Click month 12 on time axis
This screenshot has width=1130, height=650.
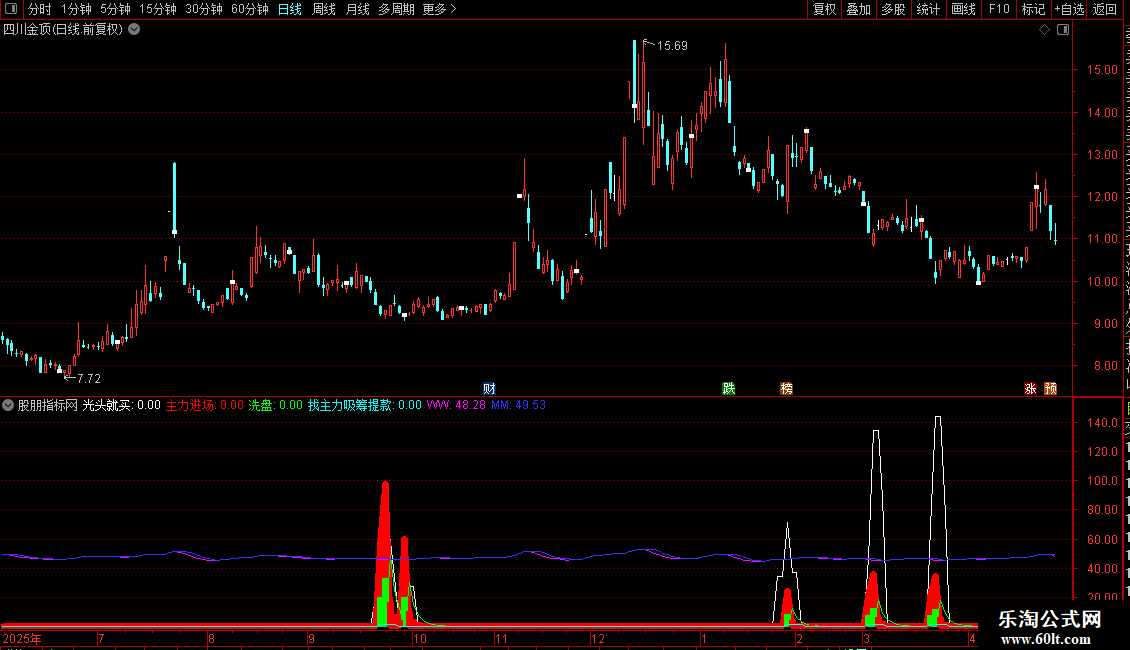pos(597,638)
